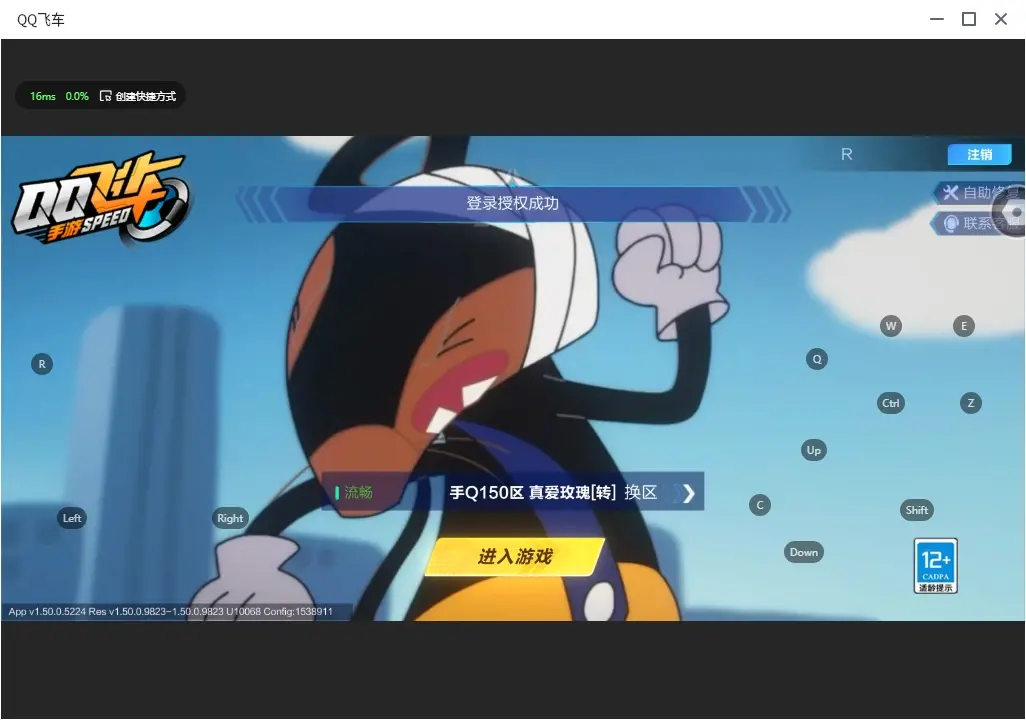Tap the Left key overlay

(x=72, y=518)
